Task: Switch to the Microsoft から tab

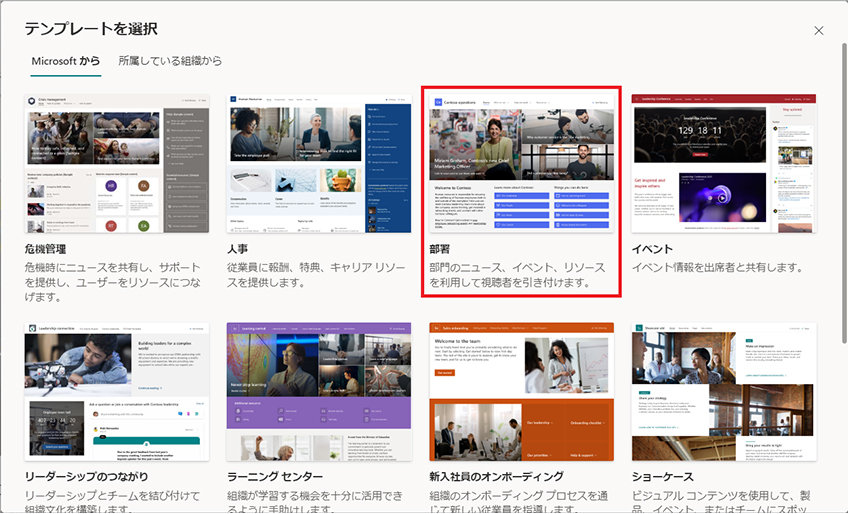Action: tap(66, 61)
